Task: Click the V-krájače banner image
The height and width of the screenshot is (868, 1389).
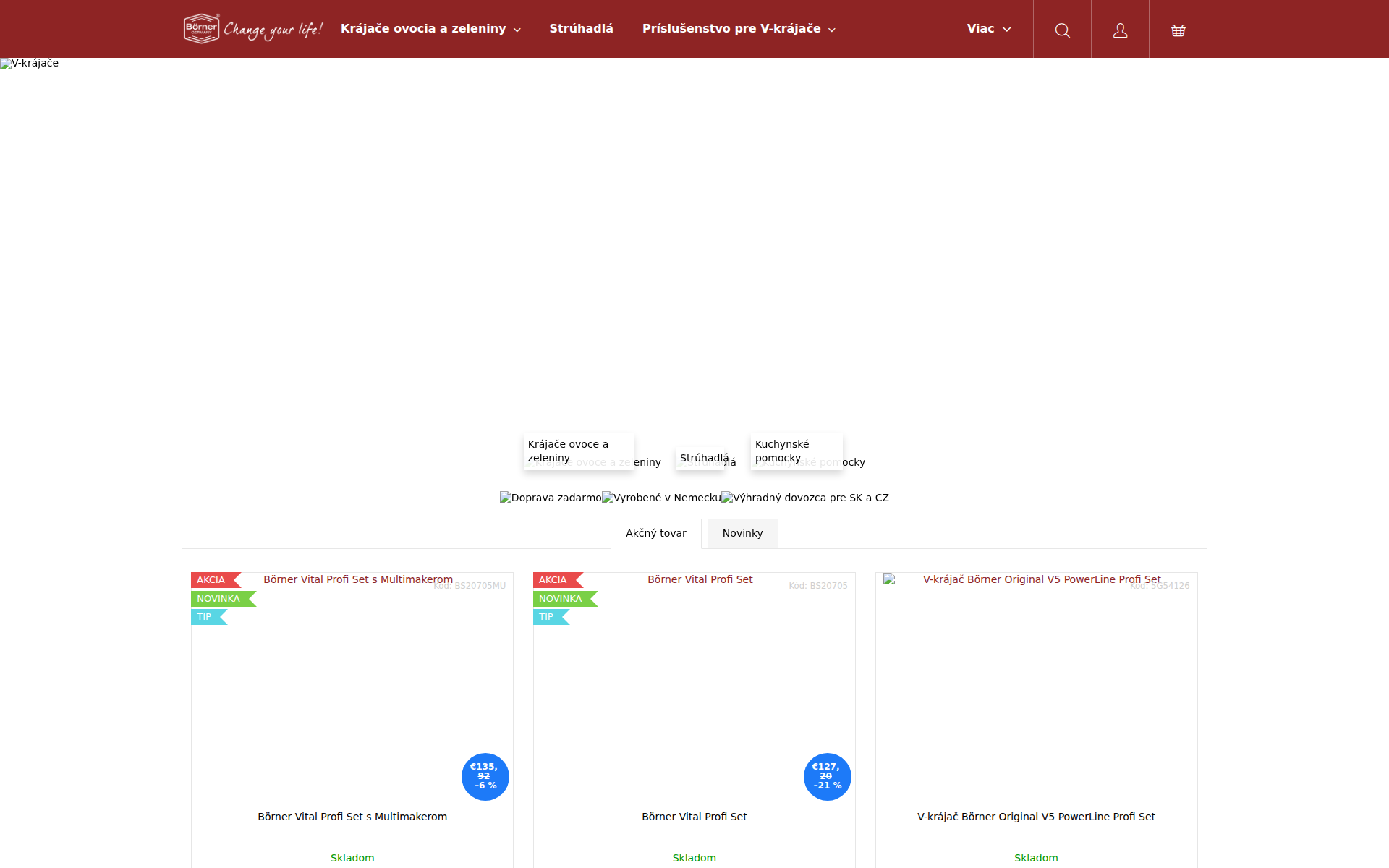Action: tap(30, 64)
